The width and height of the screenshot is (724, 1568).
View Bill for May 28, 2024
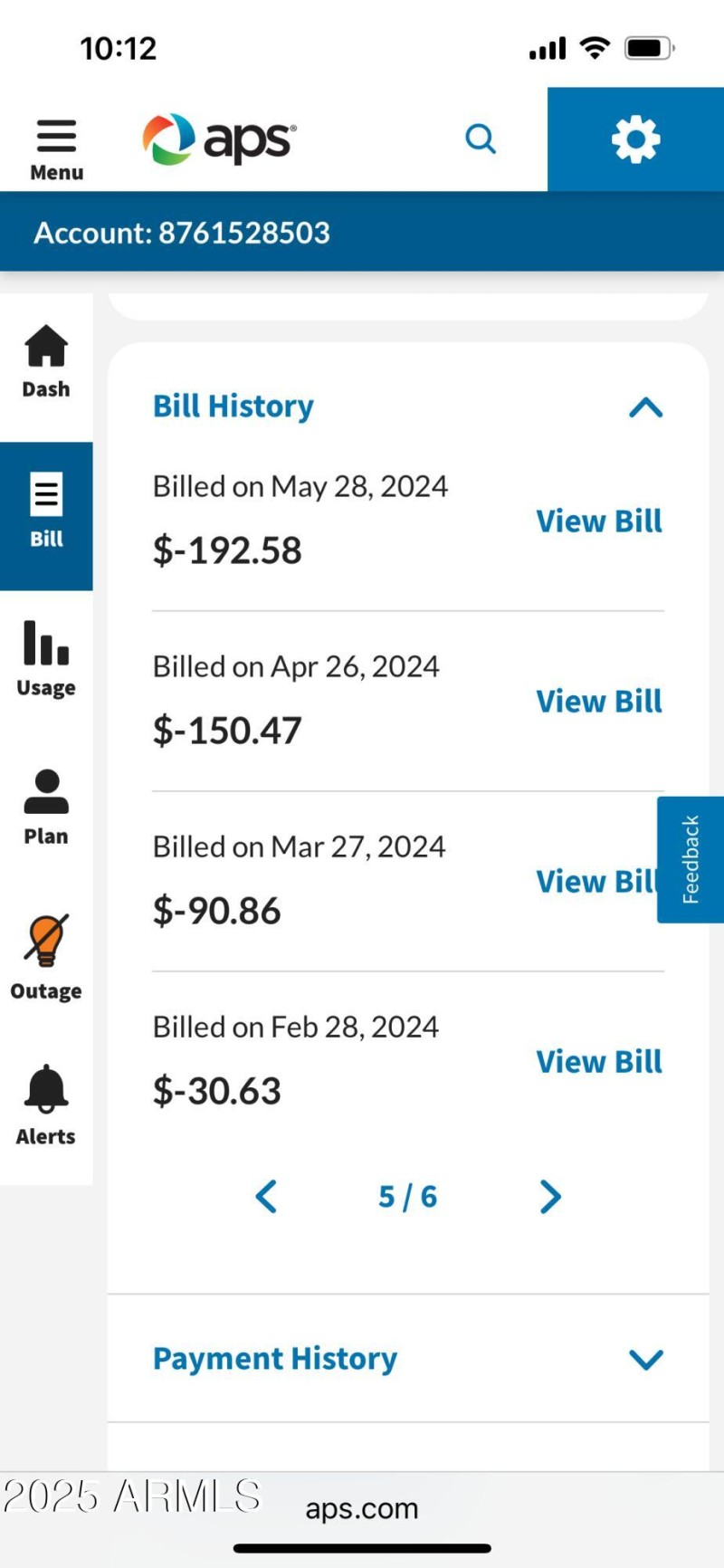tap(598, 521)
